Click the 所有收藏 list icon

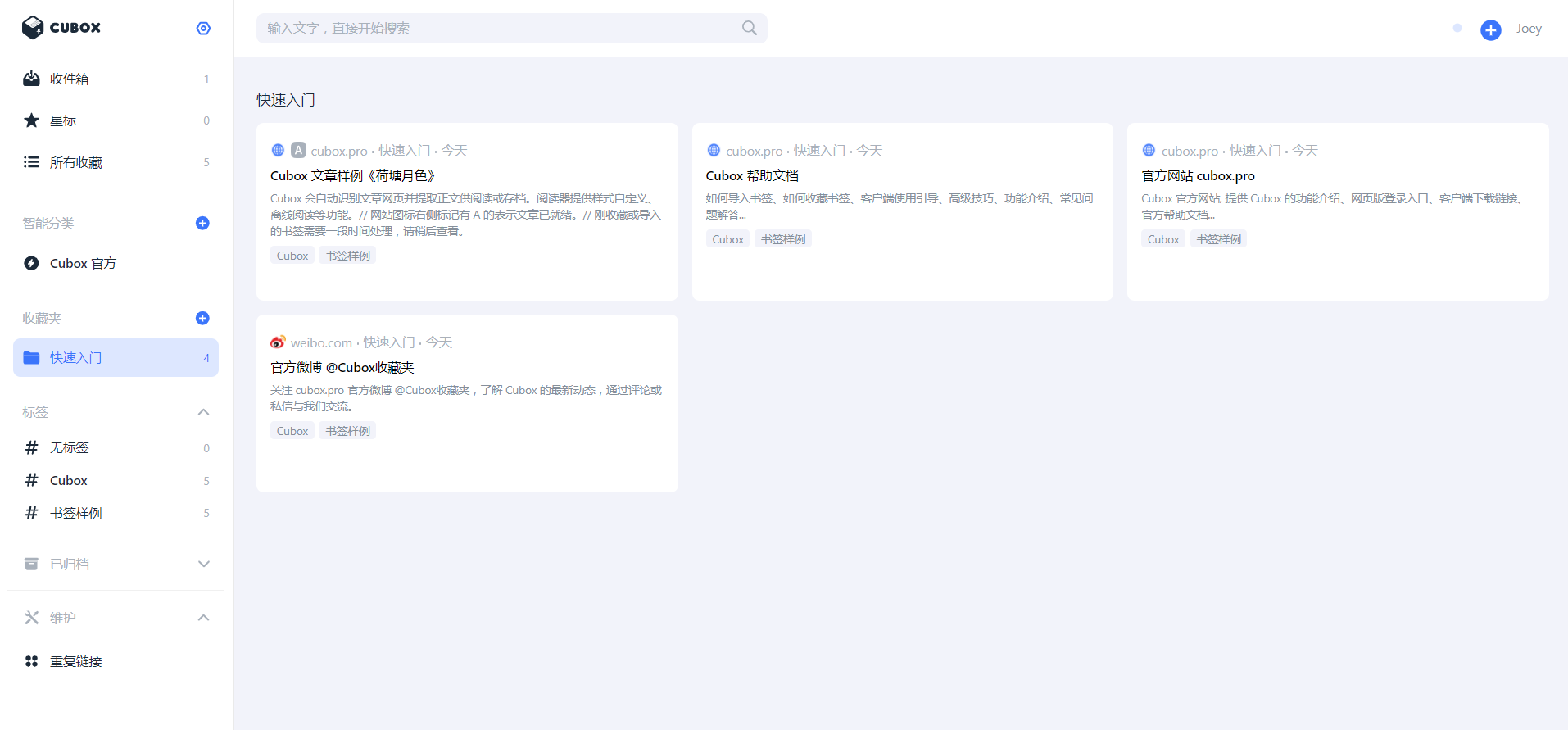point(31,162)
